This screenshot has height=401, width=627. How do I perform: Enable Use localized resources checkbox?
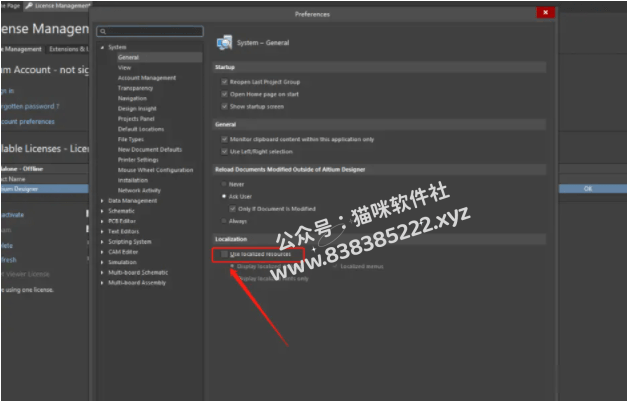224,254
